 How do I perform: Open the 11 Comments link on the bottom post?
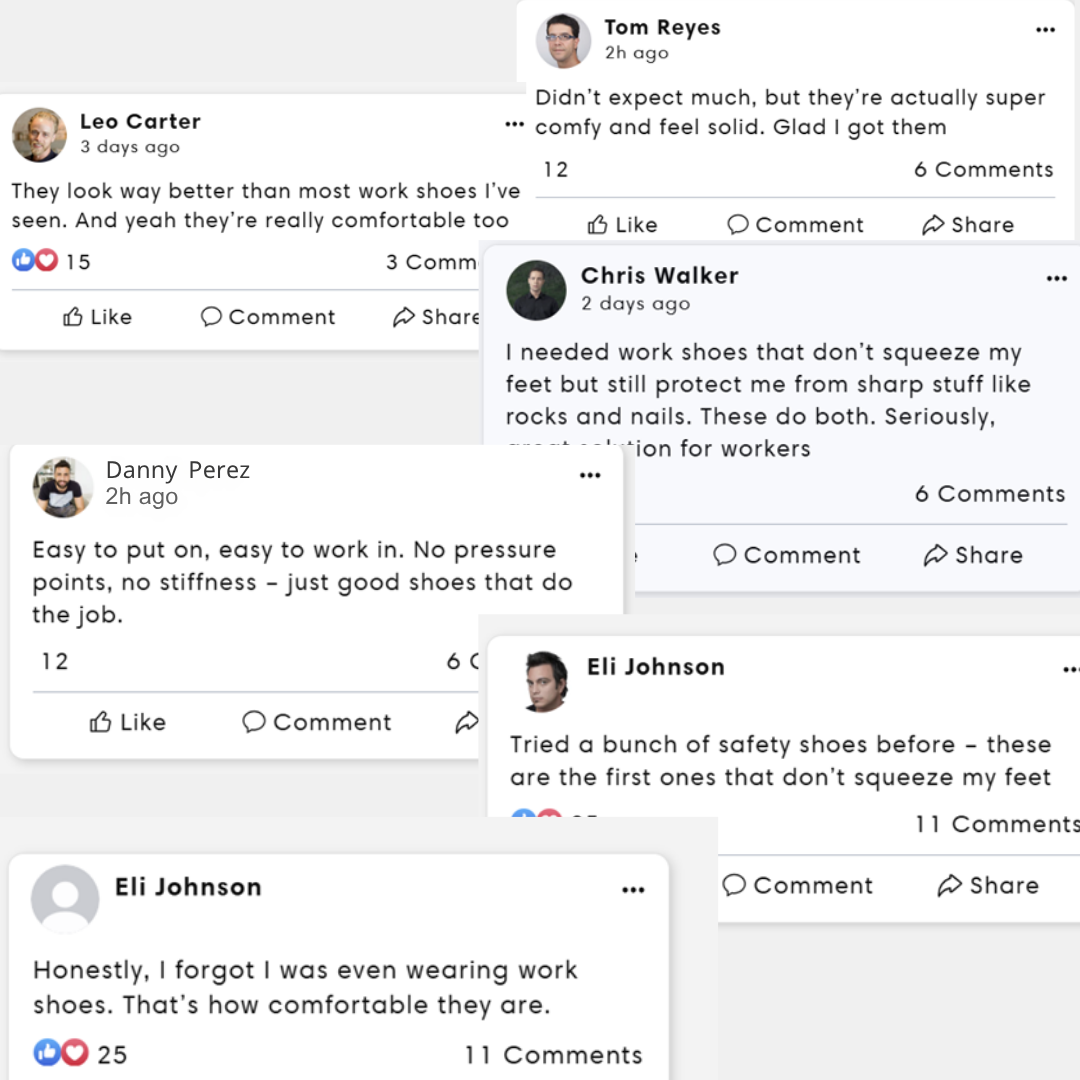(x=552, y=1055)
